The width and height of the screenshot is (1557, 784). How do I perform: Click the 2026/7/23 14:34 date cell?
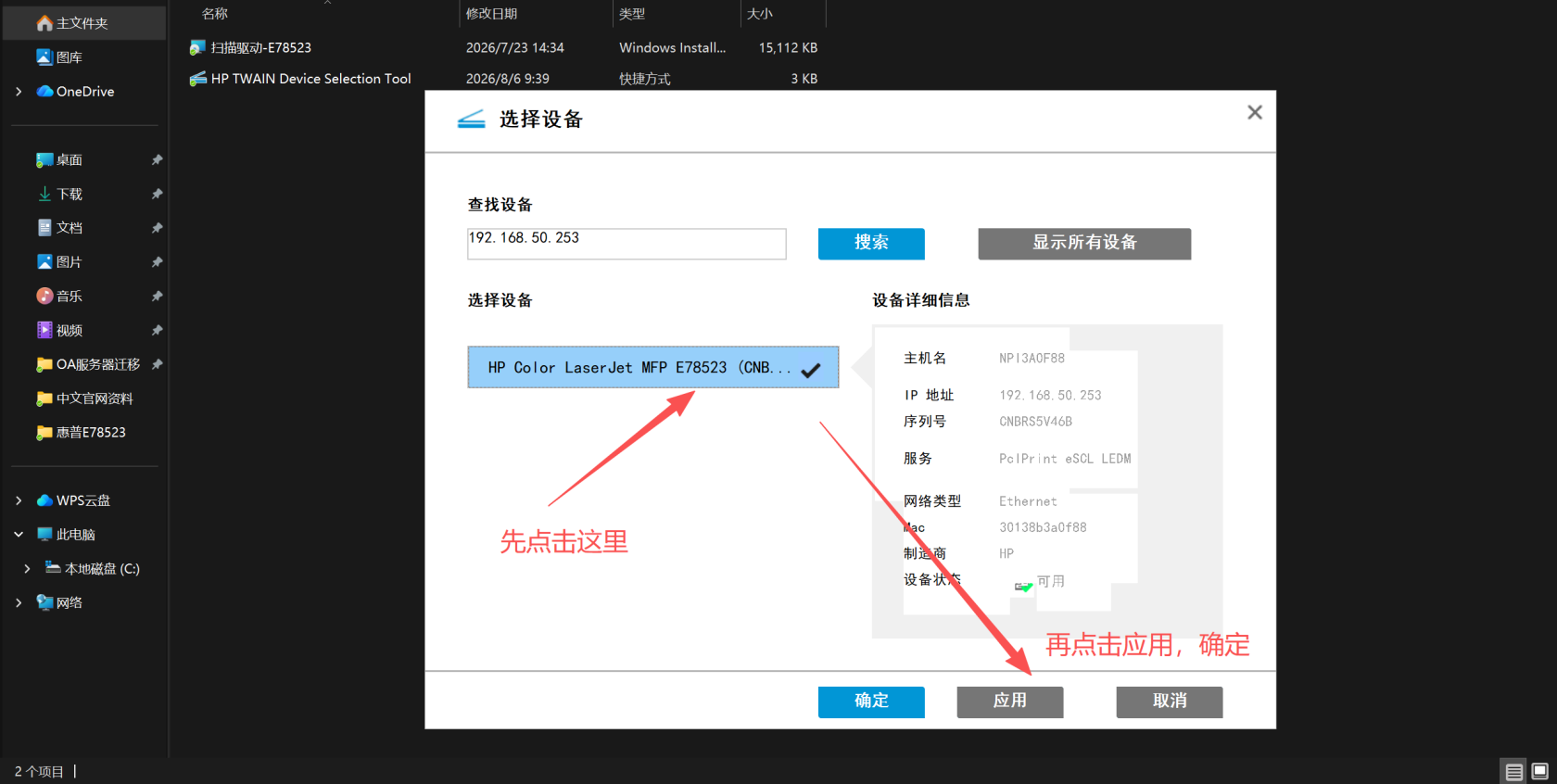pos(515,47)
